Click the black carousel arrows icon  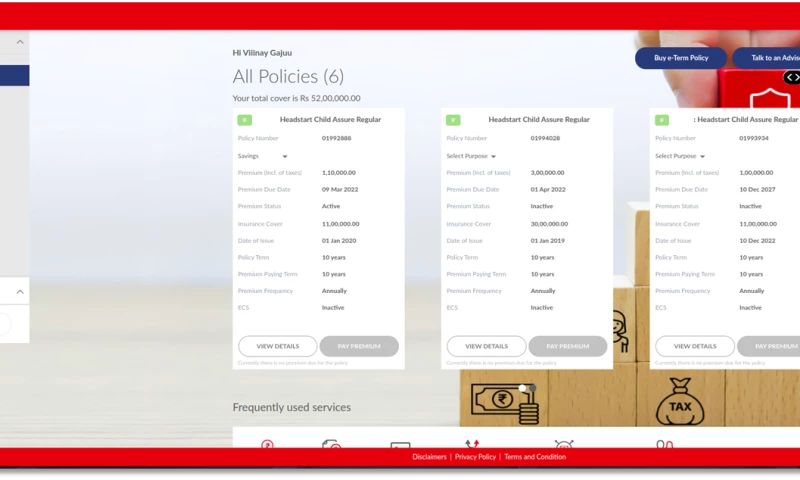(792, 78)
